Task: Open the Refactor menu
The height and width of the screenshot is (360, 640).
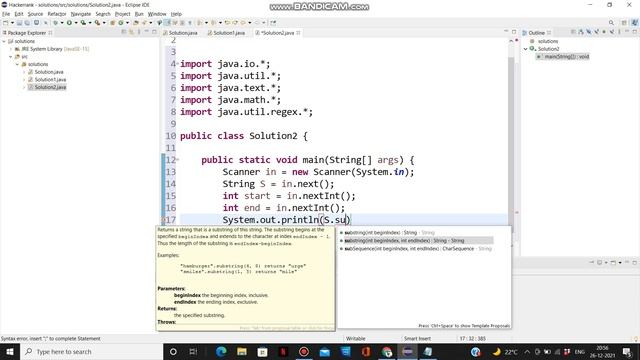Action: (57, 14)
